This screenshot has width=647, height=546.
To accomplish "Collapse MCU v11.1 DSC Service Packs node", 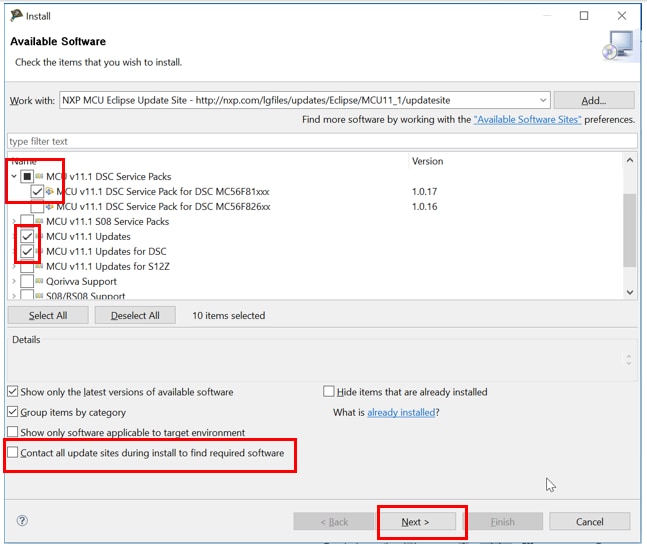I will (x=14, y=177).
